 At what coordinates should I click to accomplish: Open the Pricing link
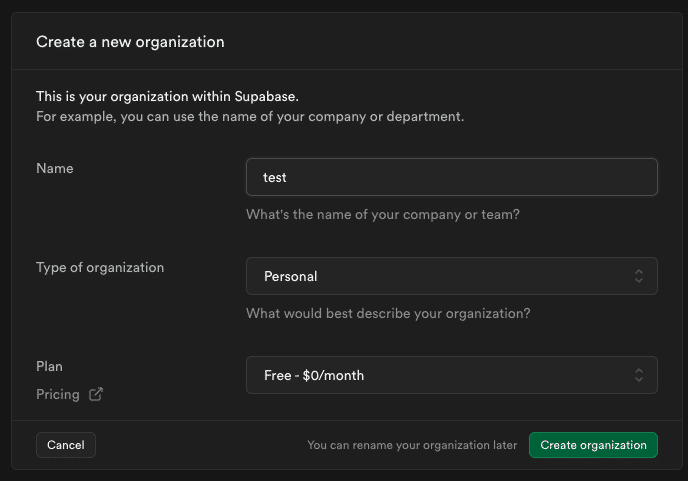coord(58,394)
